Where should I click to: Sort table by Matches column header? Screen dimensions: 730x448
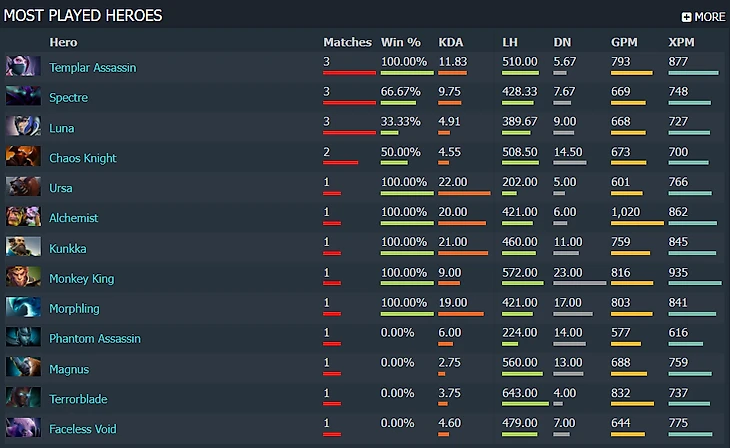pos(347,42)
